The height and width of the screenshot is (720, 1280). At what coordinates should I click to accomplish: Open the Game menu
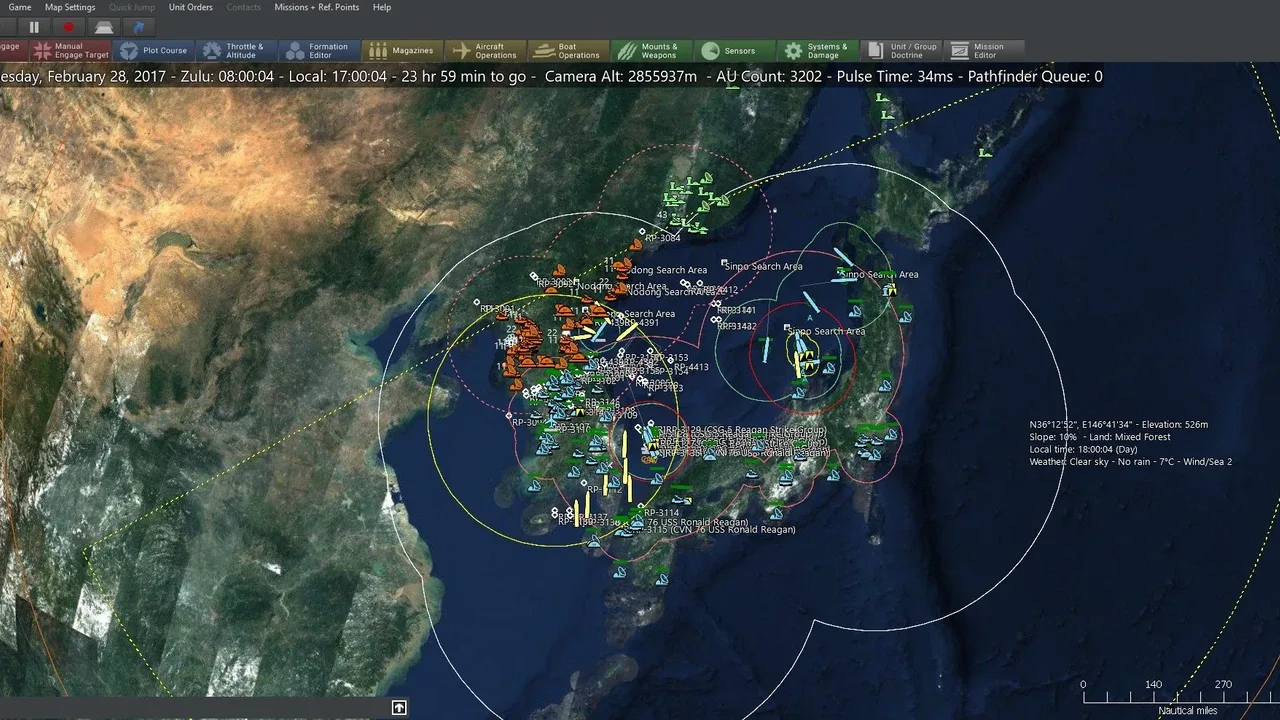click(x=20, y=7)
